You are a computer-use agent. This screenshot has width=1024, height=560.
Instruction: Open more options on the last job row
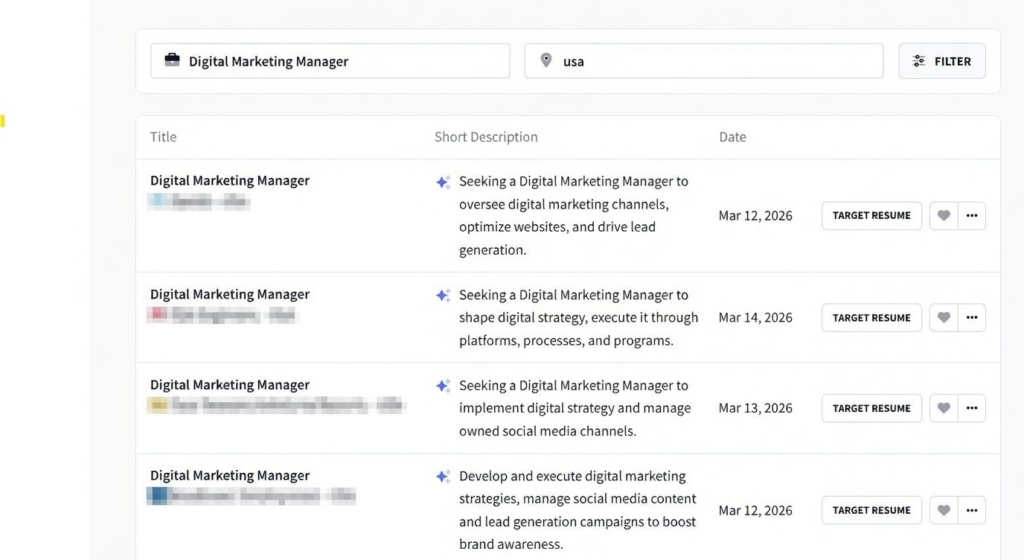pos(971,510)
